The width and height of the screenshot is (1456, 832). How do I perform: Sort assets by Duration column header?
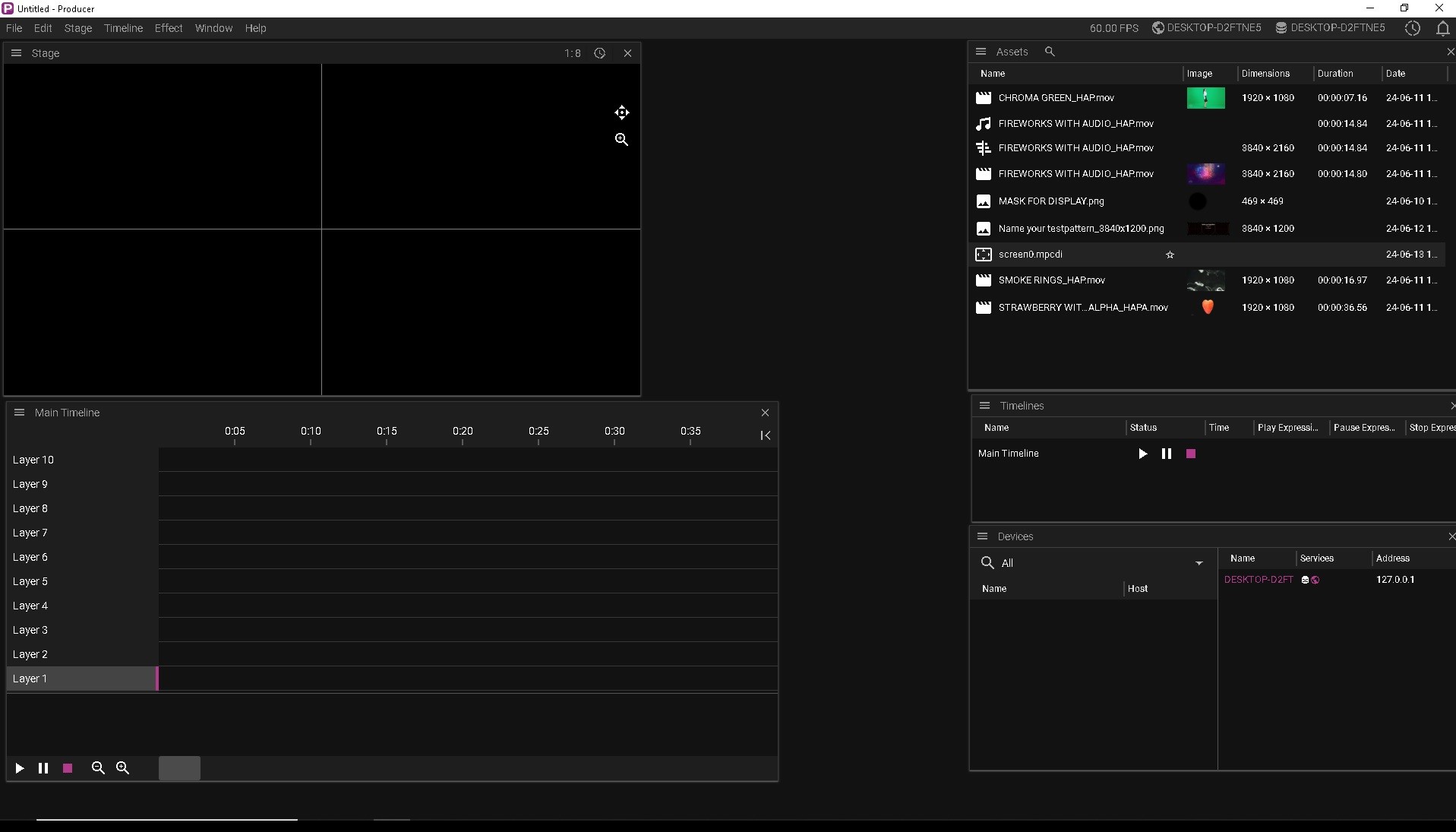[x=1334, y=74]
